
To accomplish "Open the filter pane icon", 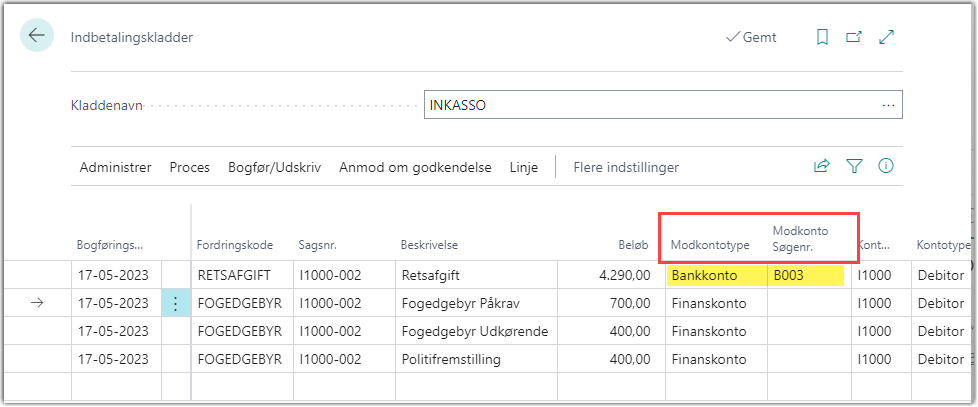I will (854, 167).
